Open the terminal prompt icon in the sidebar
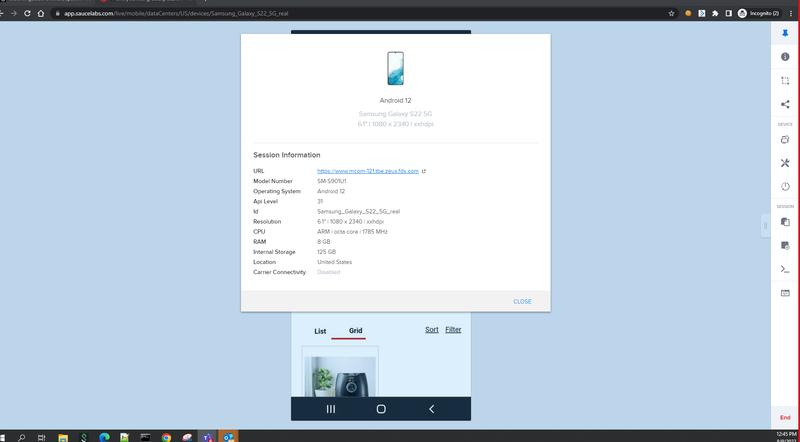Screen dimensions: 800x442 785,269
